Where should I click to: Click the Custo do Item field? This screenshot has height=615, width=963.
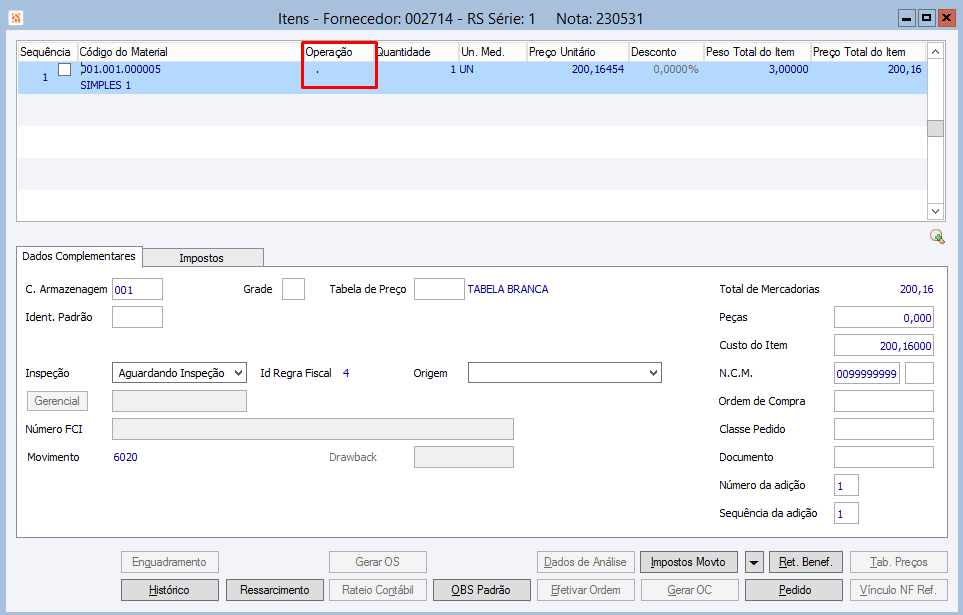(x=884, y=345)
